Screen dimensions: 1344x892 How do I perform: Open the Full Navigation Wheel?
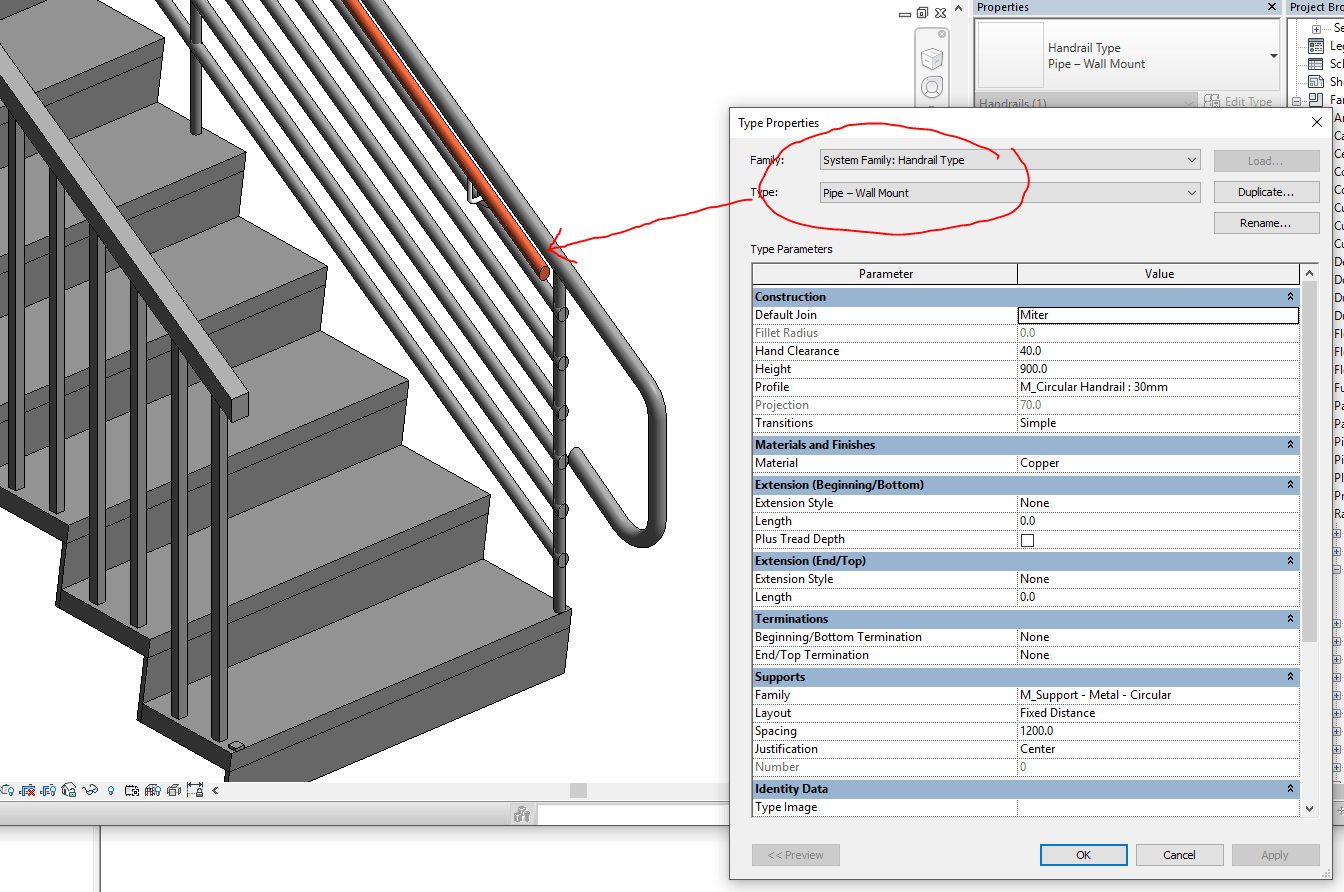point(933,87)
